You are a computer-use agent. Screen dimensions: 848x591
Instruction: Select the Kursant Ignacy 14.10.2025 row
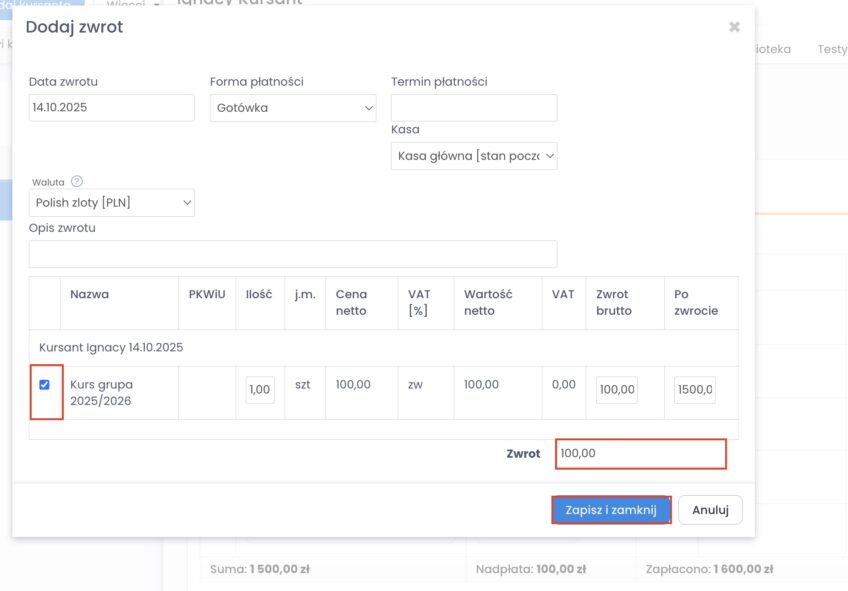(111, 348)
